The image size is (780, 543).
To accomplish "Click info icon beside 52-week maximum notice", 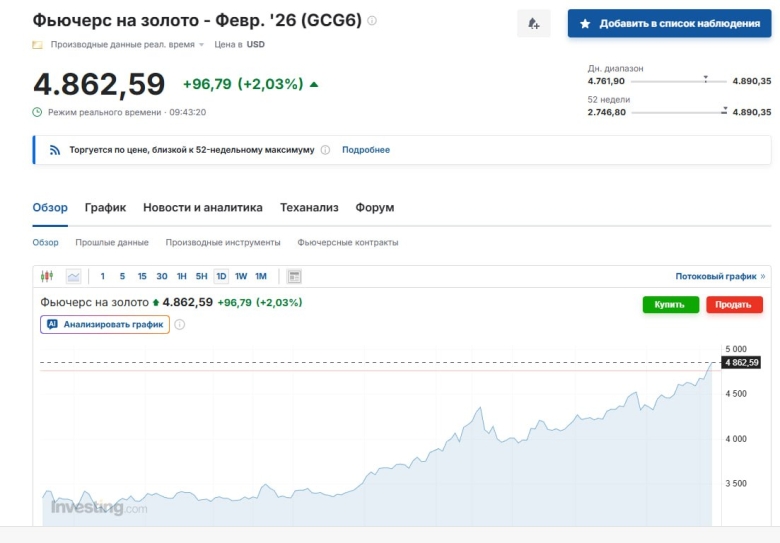I will click(x=325, y=150).
